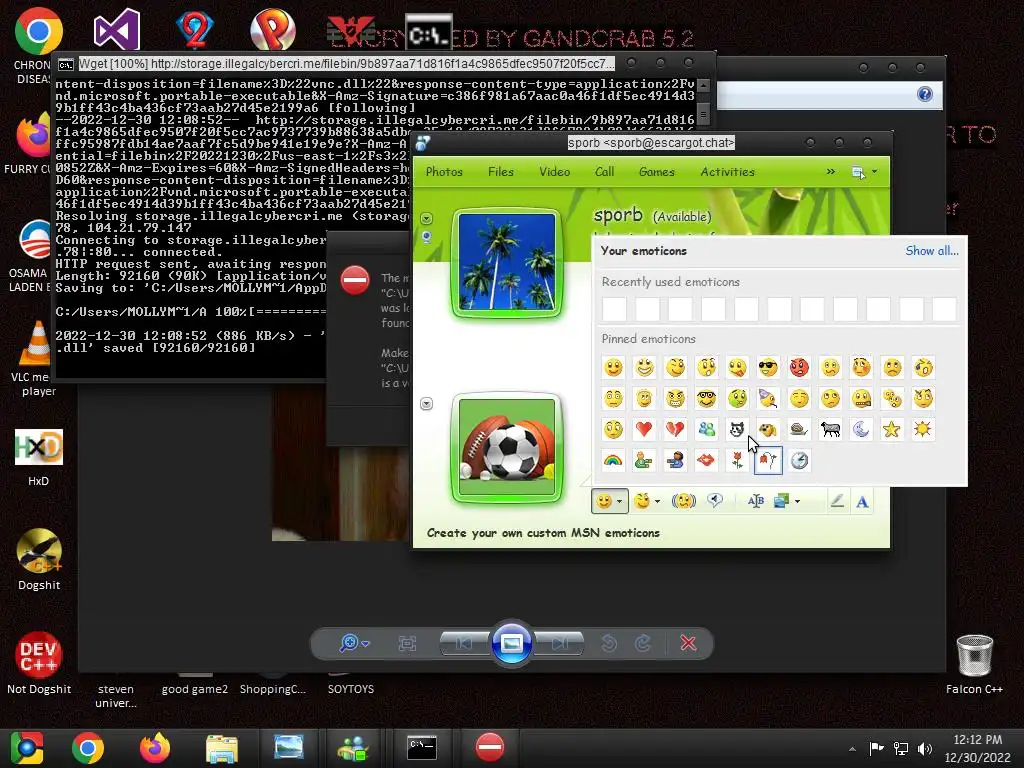
Task: Choose the MSN buddies people emoticon
Action: pyautogui.click(x=706, y=429)
